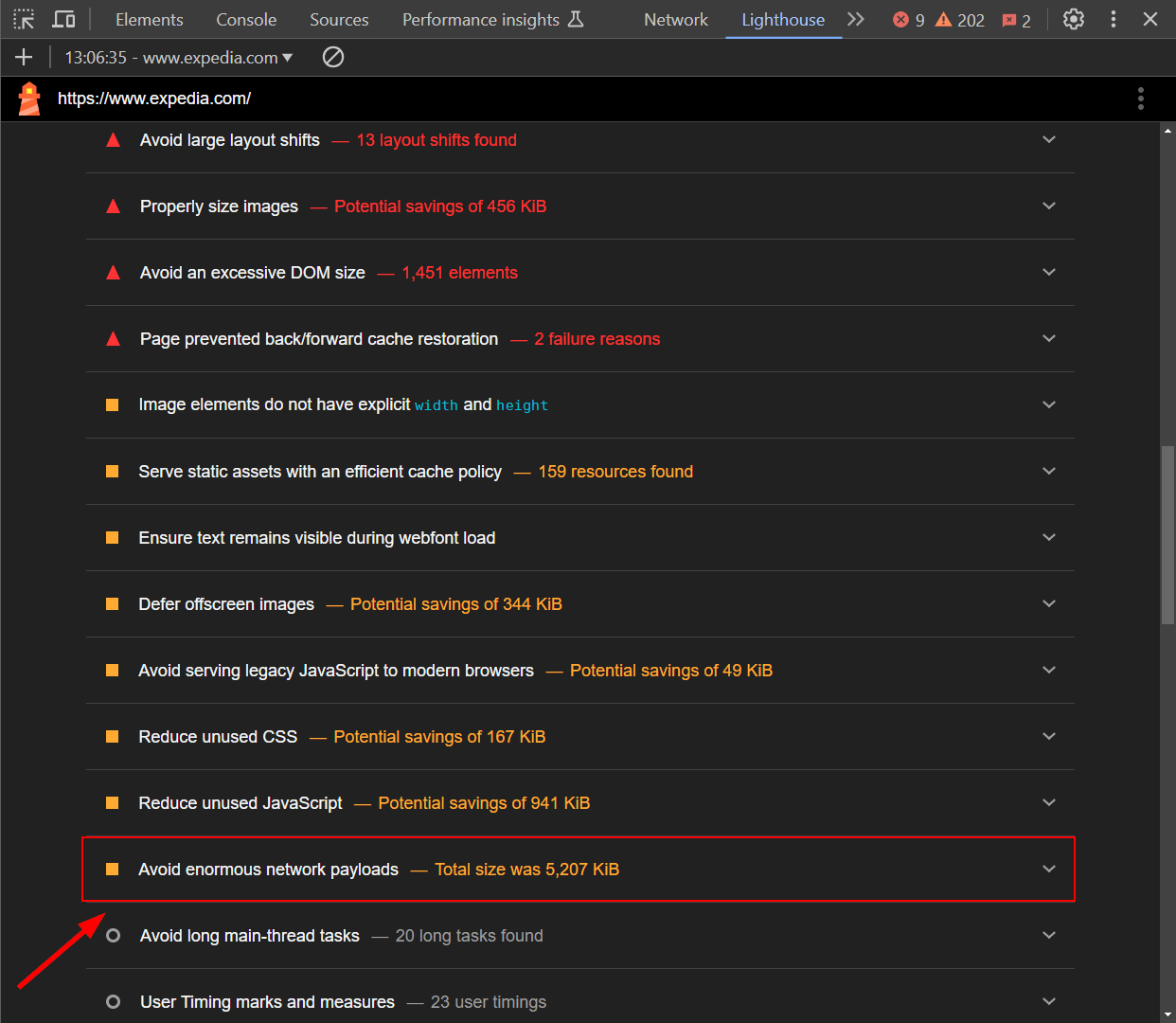
Task: Click the scrollbar down arrow
Action: point(1167,1015)
